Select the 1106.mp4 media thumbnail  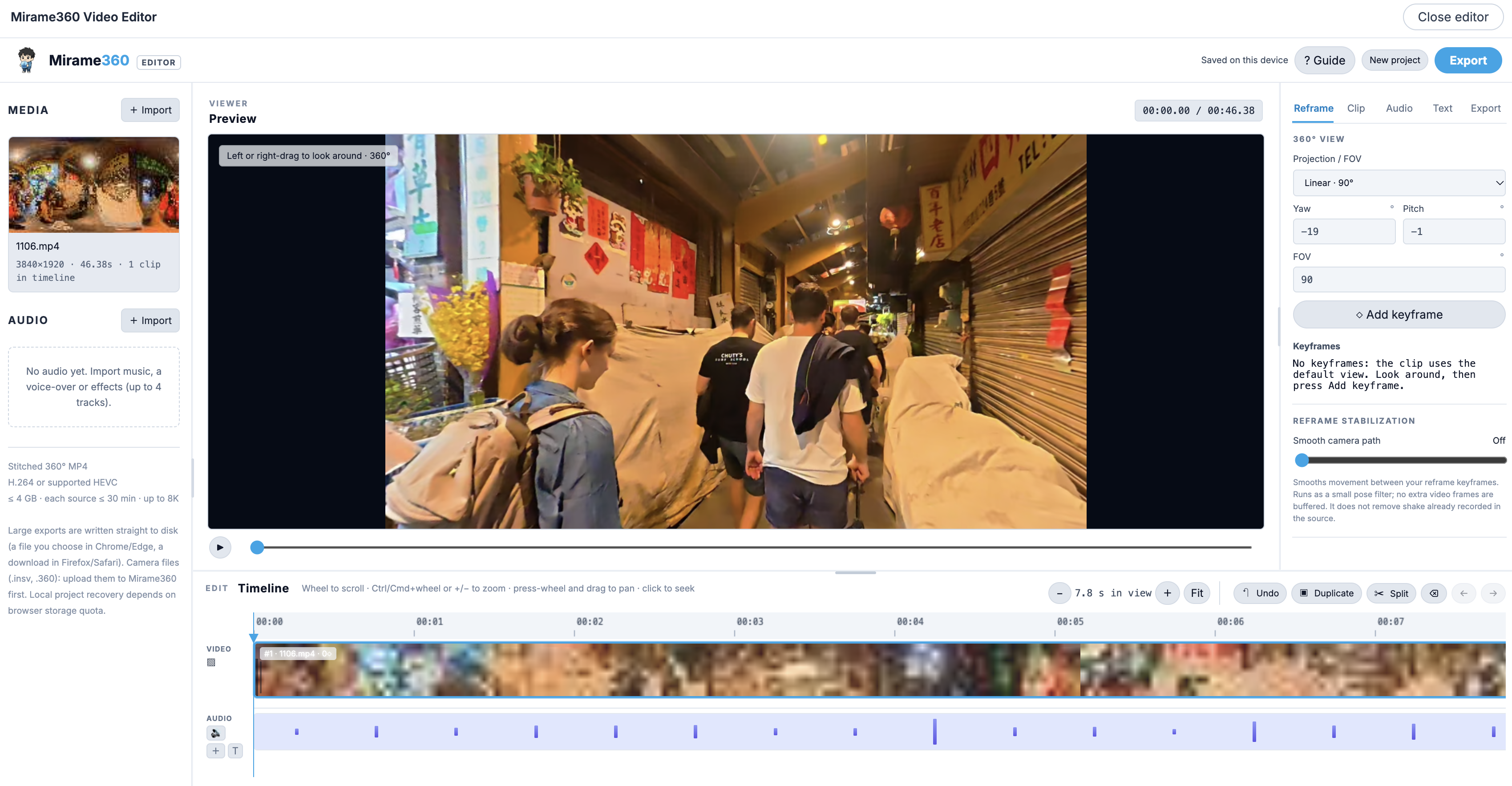[94, 185]
